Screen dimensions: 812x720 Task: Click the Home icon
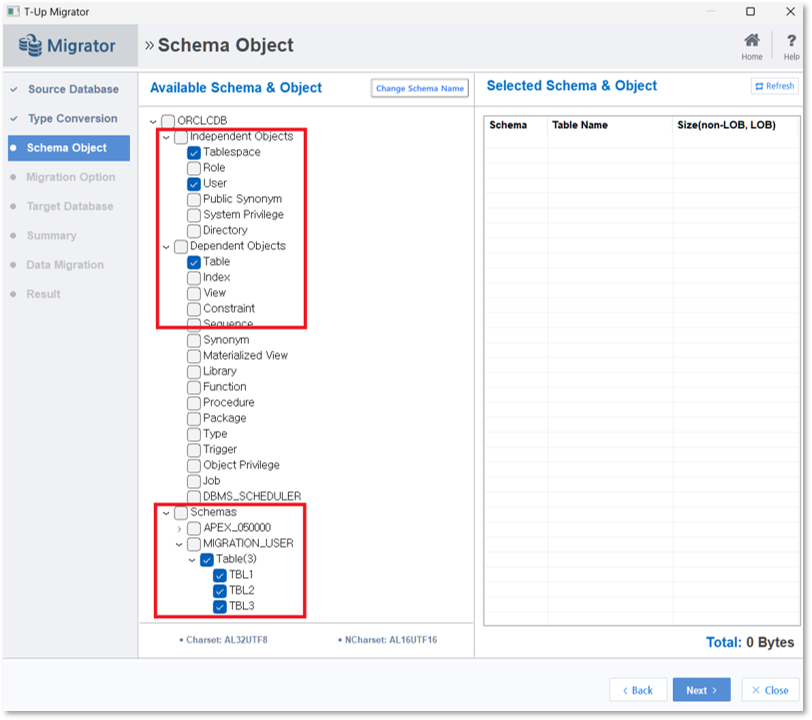coord(751,41)
